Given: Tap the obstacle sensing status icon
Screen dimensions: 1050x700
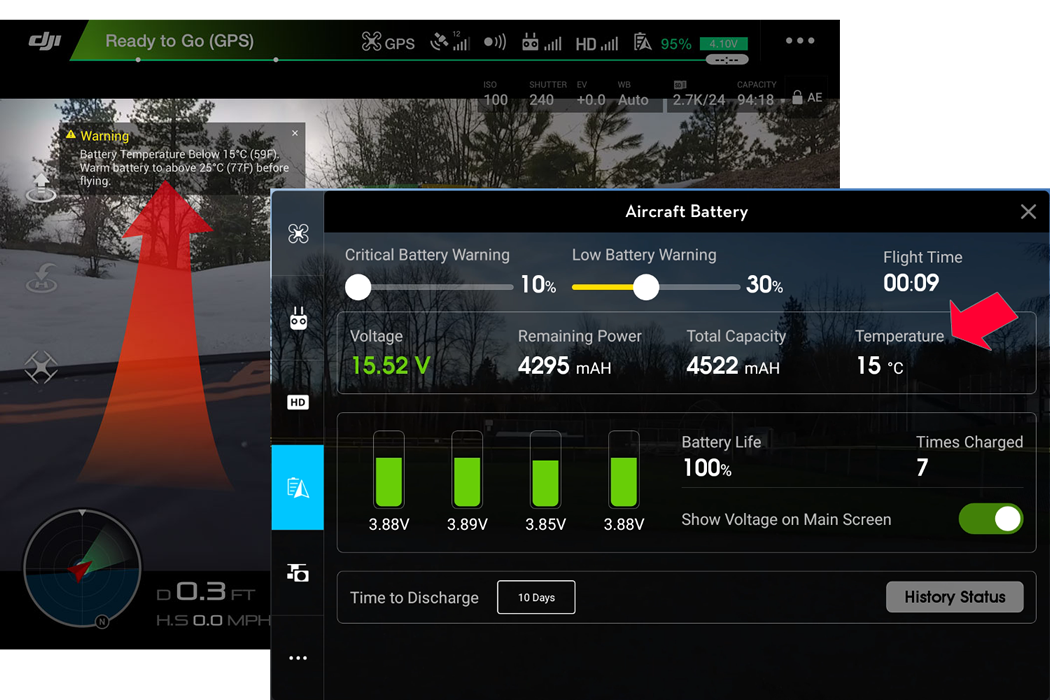Looking at the screenshot, I should click(495, 42).
